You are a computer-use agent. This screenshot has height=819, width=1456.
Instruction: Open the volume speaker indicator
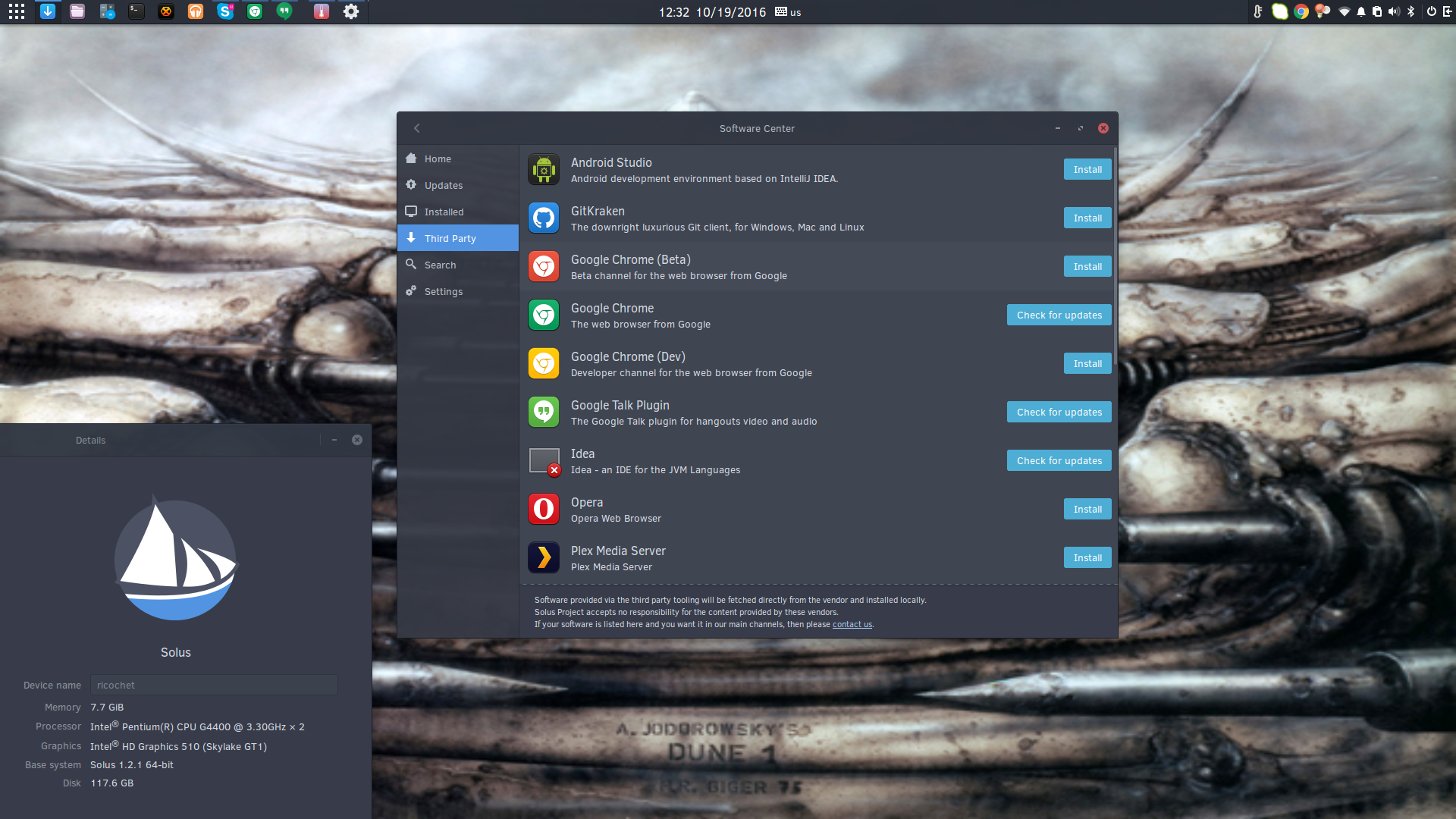[1394, 11]
